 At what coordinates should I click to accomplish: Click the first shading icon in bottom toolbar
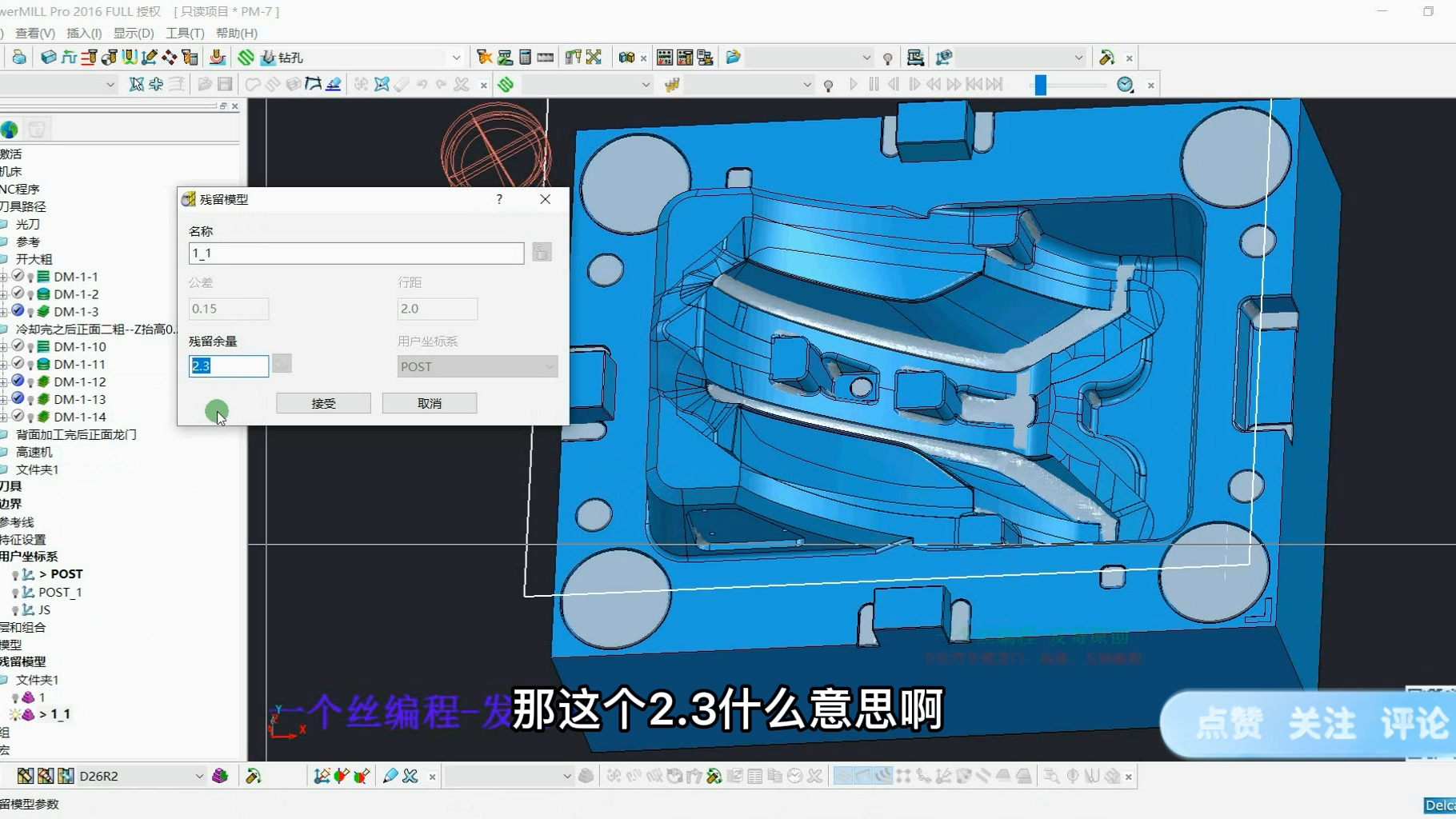pos(842,776)
